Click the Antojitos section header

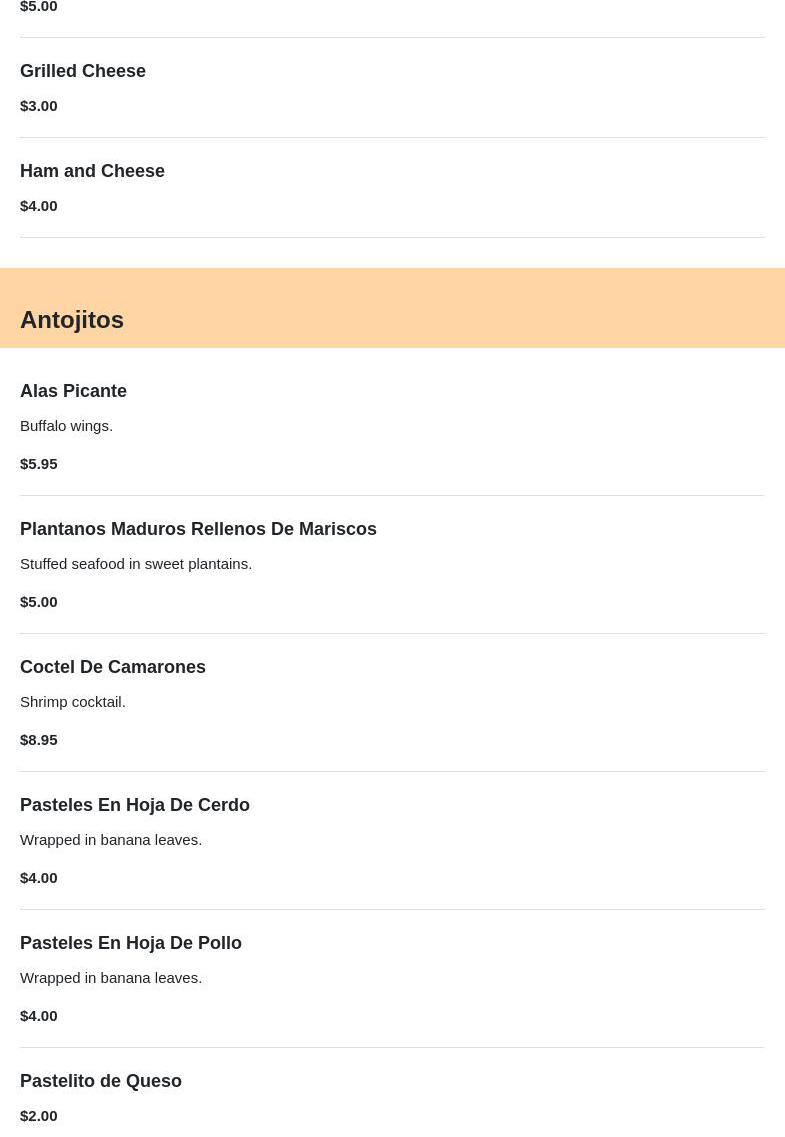pos(72,319)
